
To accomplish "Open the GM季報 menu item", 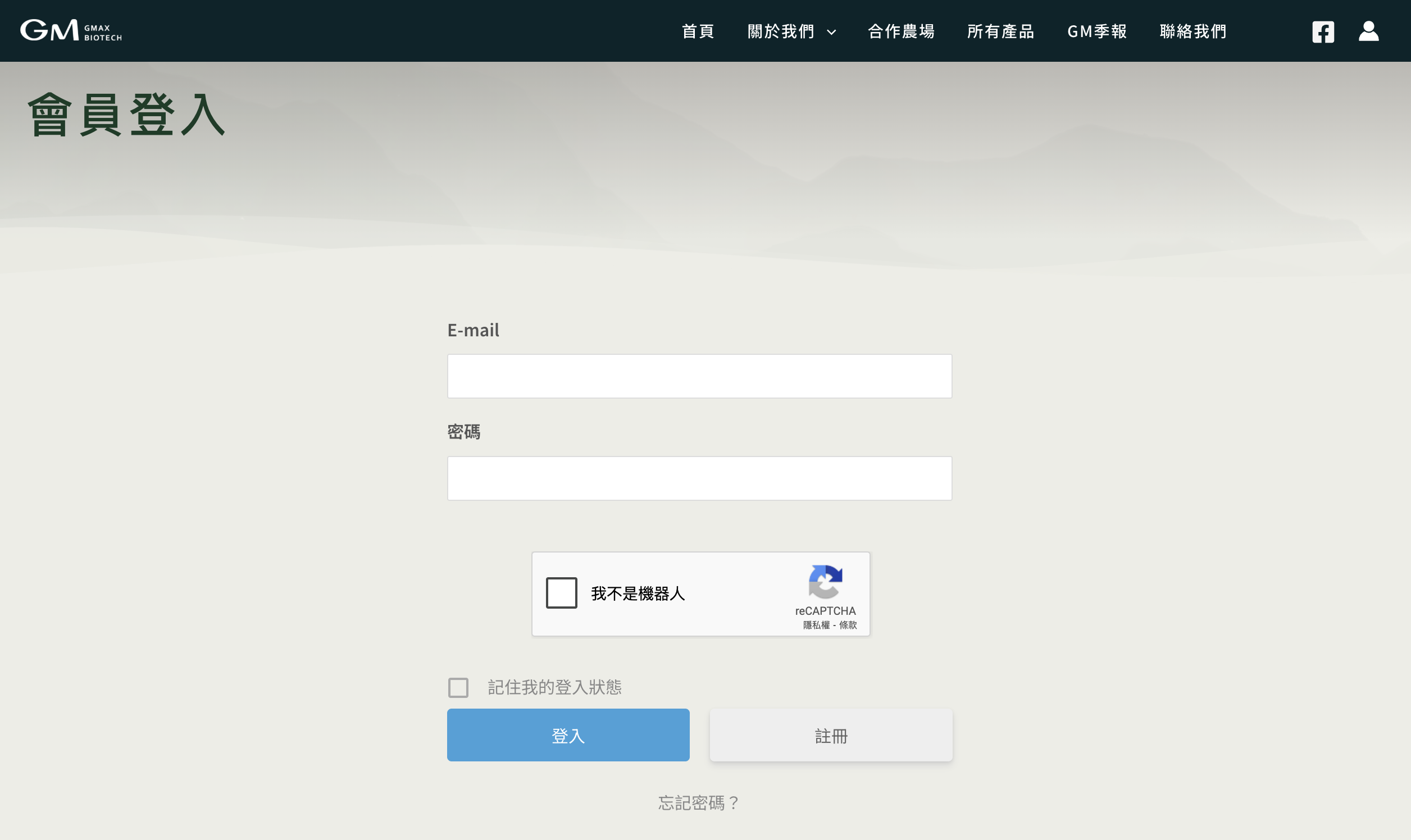I will pyautogui.click(x=1097, y=31).
